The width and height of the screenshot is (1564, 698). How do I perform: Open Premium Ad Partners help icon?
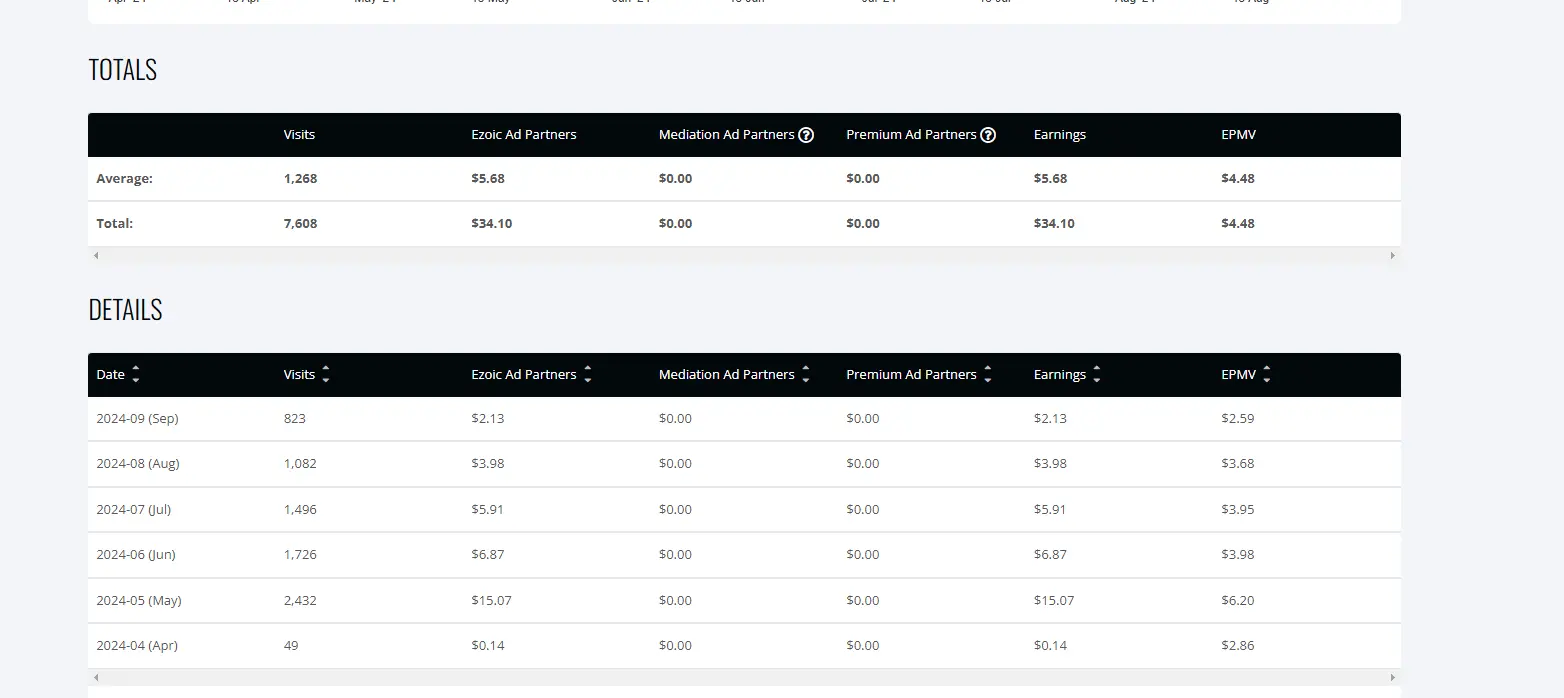click(988, 135)
